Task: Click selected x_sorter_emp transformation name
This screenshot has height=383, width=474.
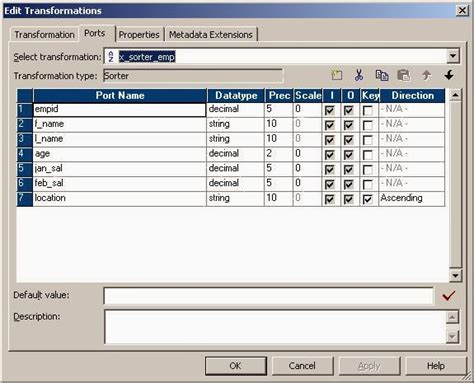Action: coord(147,57)
